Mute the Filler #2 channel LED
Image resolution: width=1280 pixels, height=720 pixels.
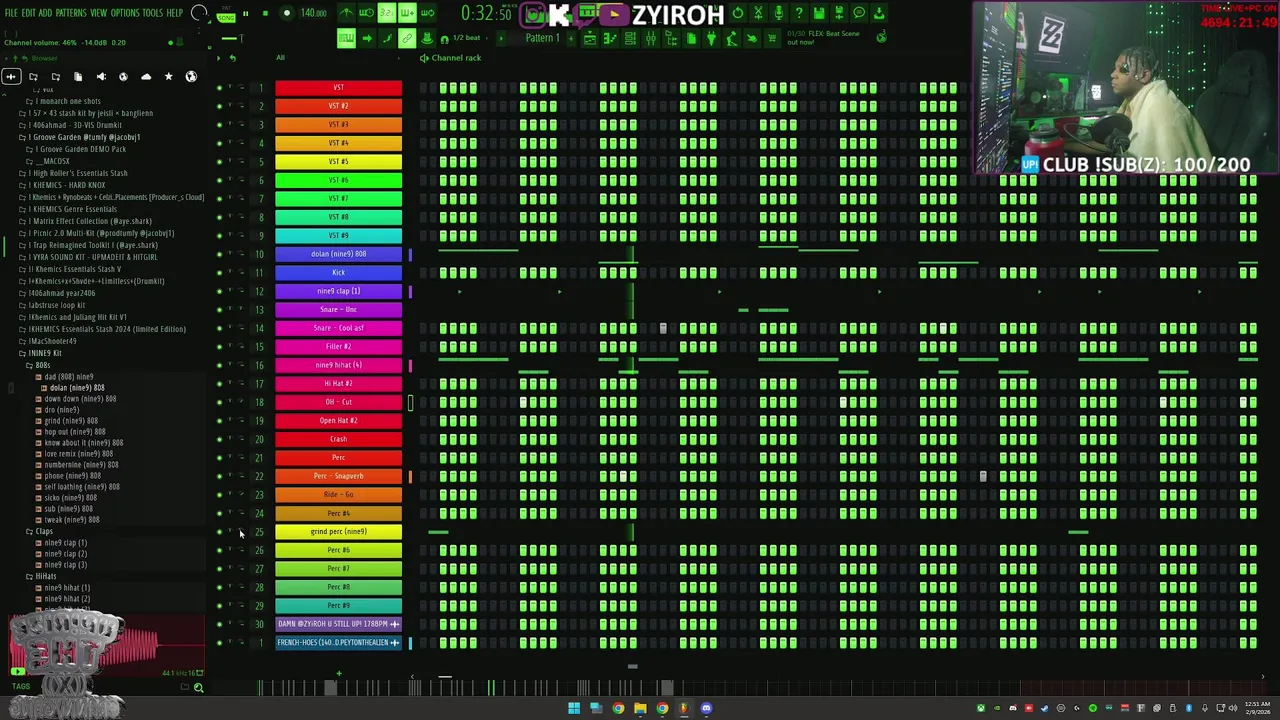click(x=219, y=347)
